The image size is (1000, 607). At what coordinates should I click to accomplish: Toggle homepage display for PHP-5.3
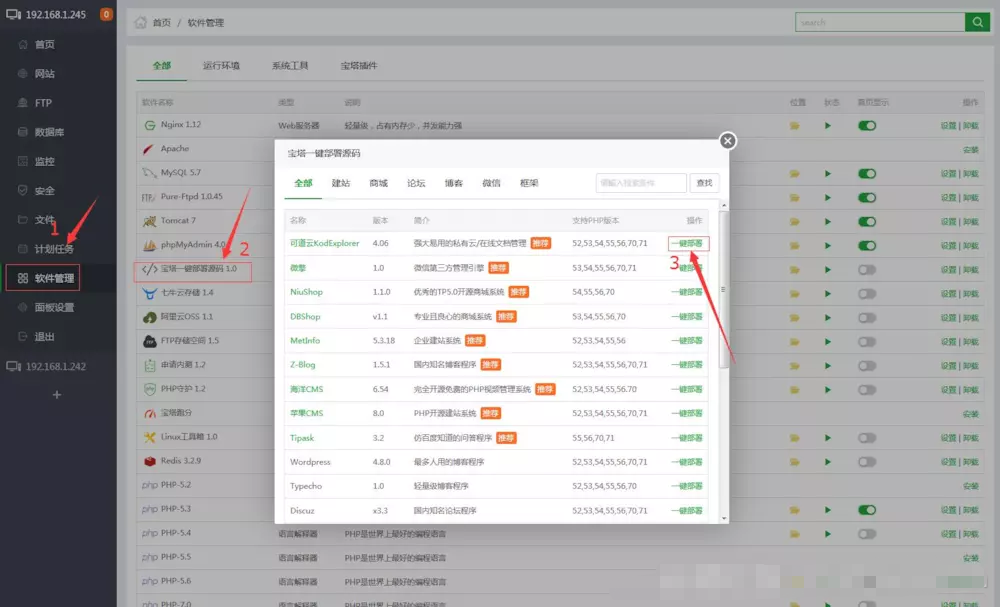(867, 510)
